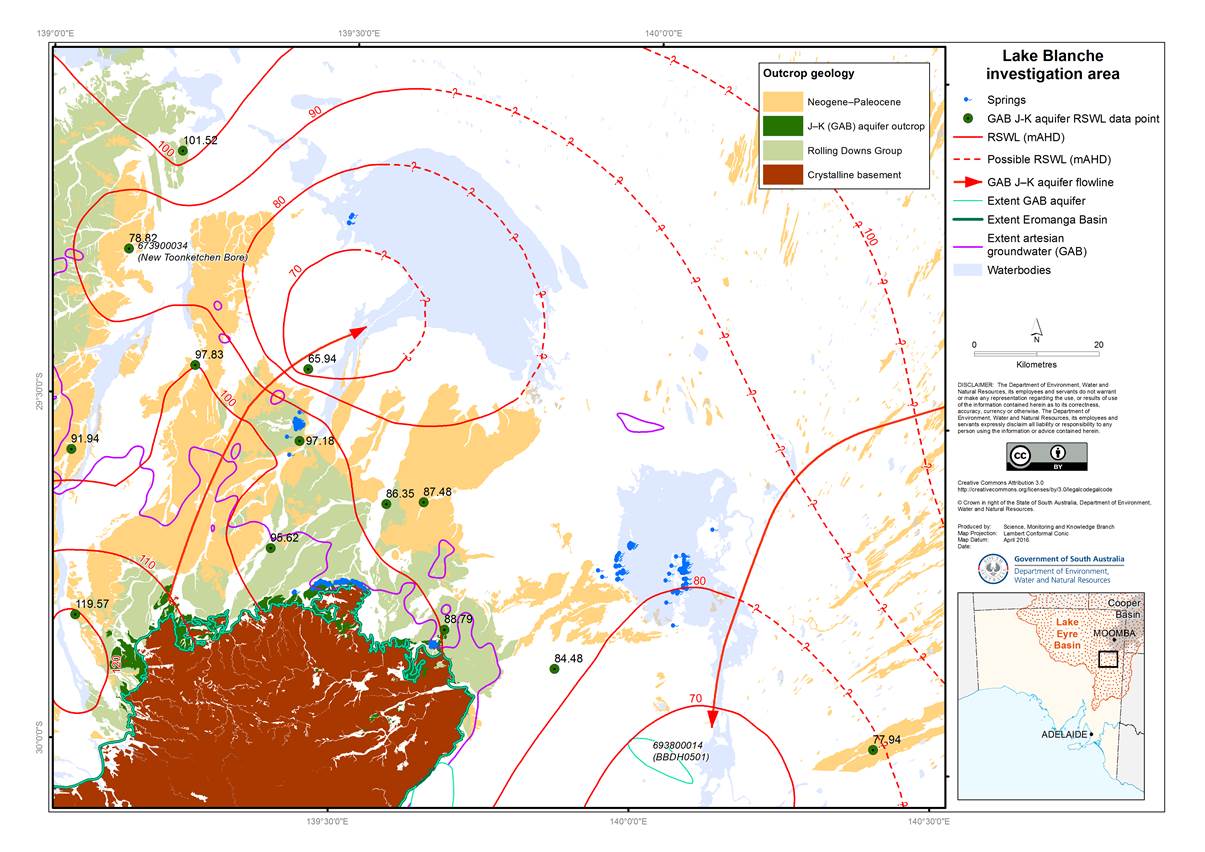Select the data point labelled 95.62

(x=270, y=548)
